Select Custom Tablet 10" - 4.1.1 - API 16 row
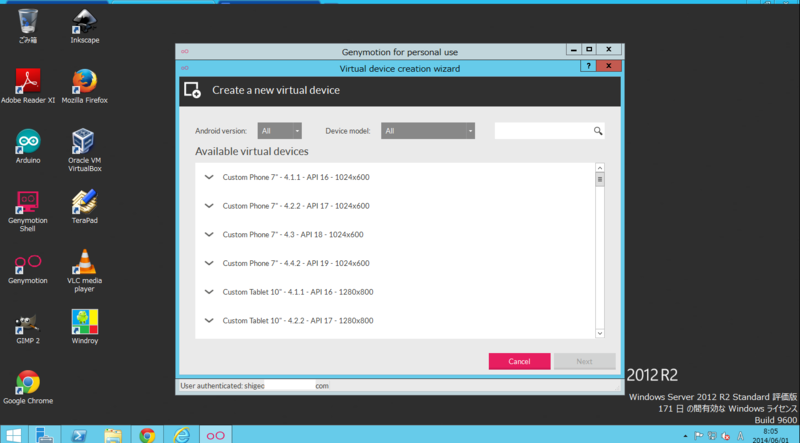Screen dimensions: 800x443 [x=395, y=291]
